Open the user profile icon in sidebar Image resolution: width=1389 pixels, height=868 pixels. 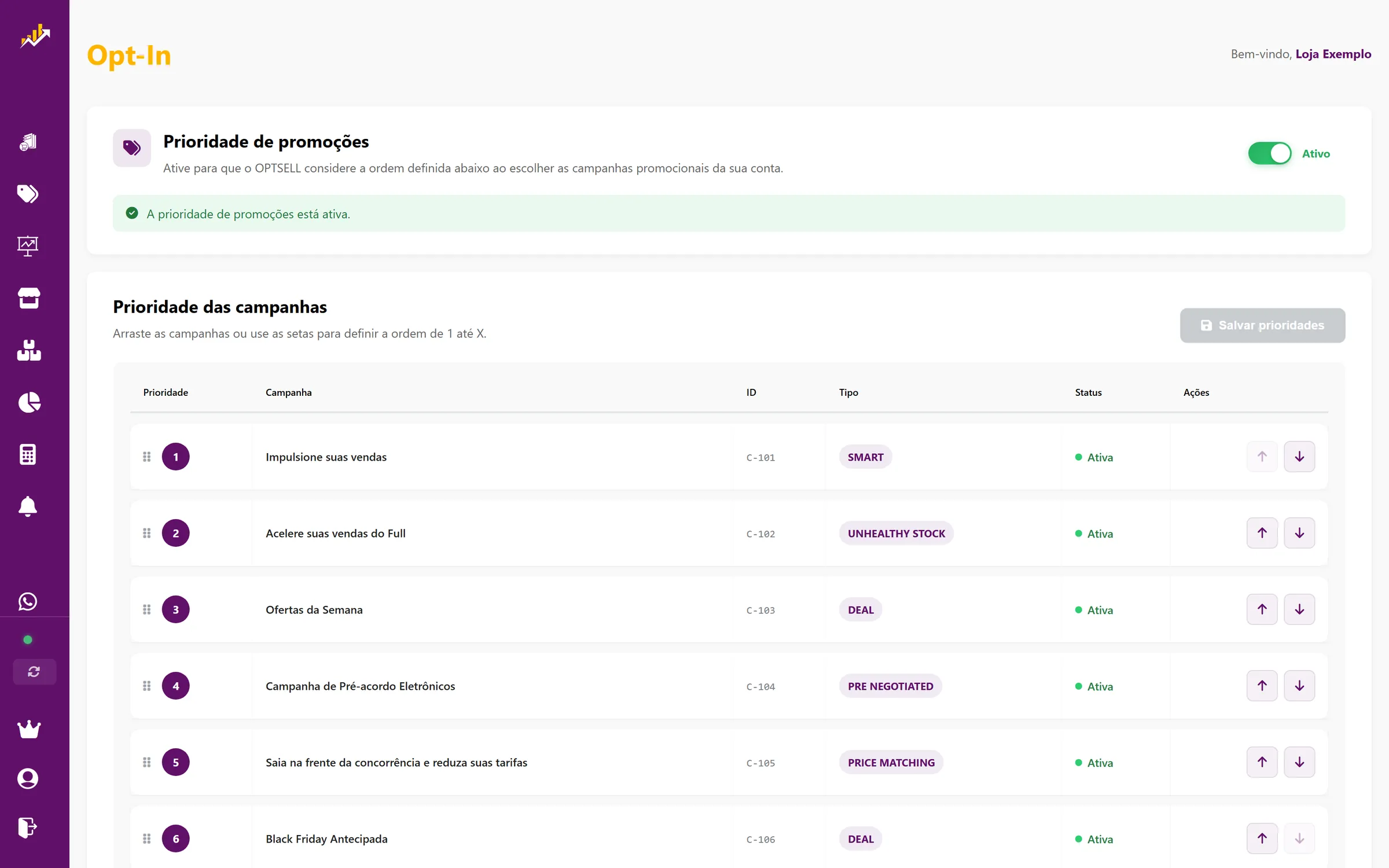(28, 778)
